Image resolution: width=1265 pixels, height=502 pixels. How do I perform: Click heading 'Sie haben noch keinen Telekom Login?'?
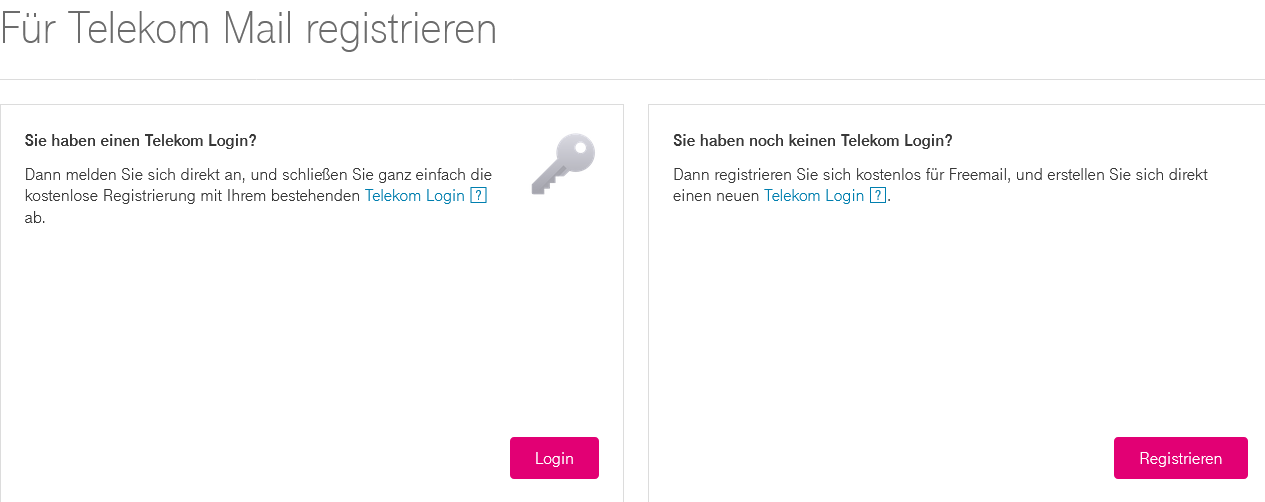click(x=813, y=140)
